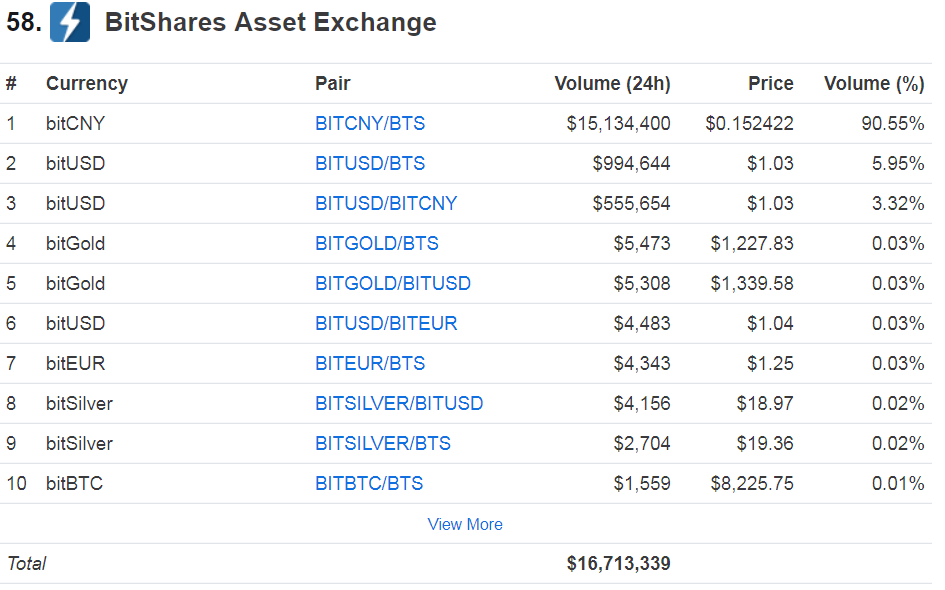Image resolution: width=945 pixels, height=590 pixels.
Task: Click the Currency column header
Action: 87,84
